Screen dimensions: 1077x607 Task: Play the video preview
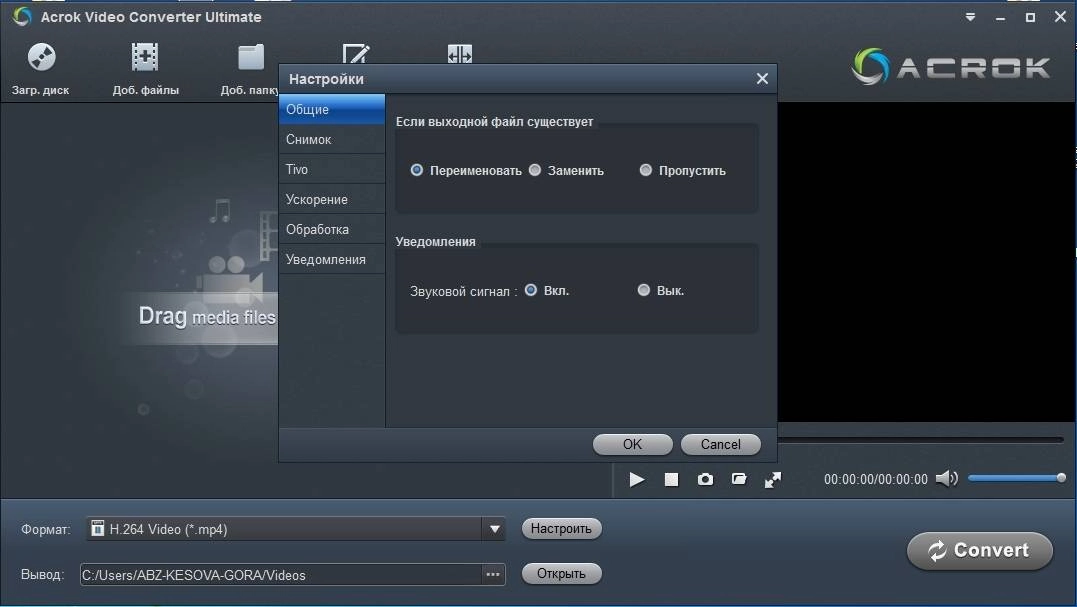(x=637, y=479)
